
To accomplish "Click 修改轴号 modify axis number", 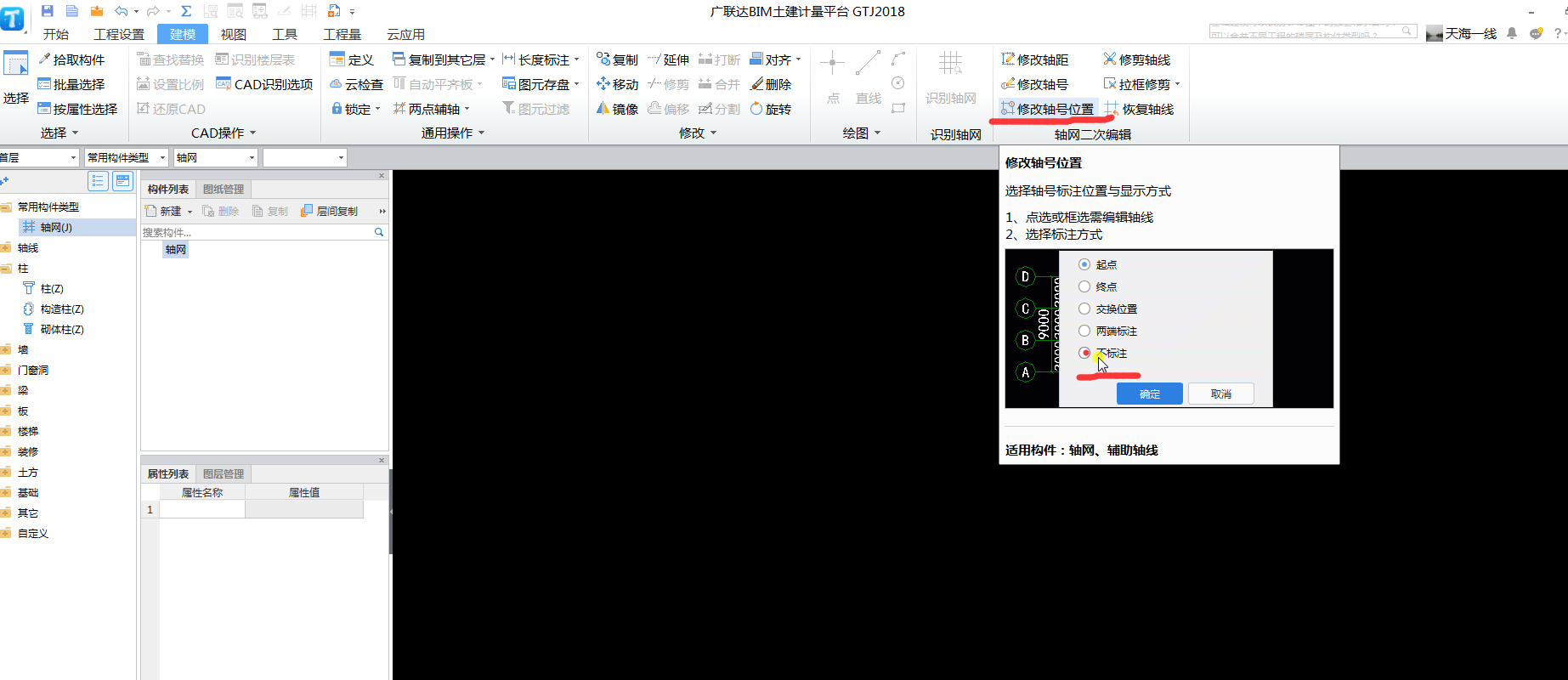I will click(1034, 84).
